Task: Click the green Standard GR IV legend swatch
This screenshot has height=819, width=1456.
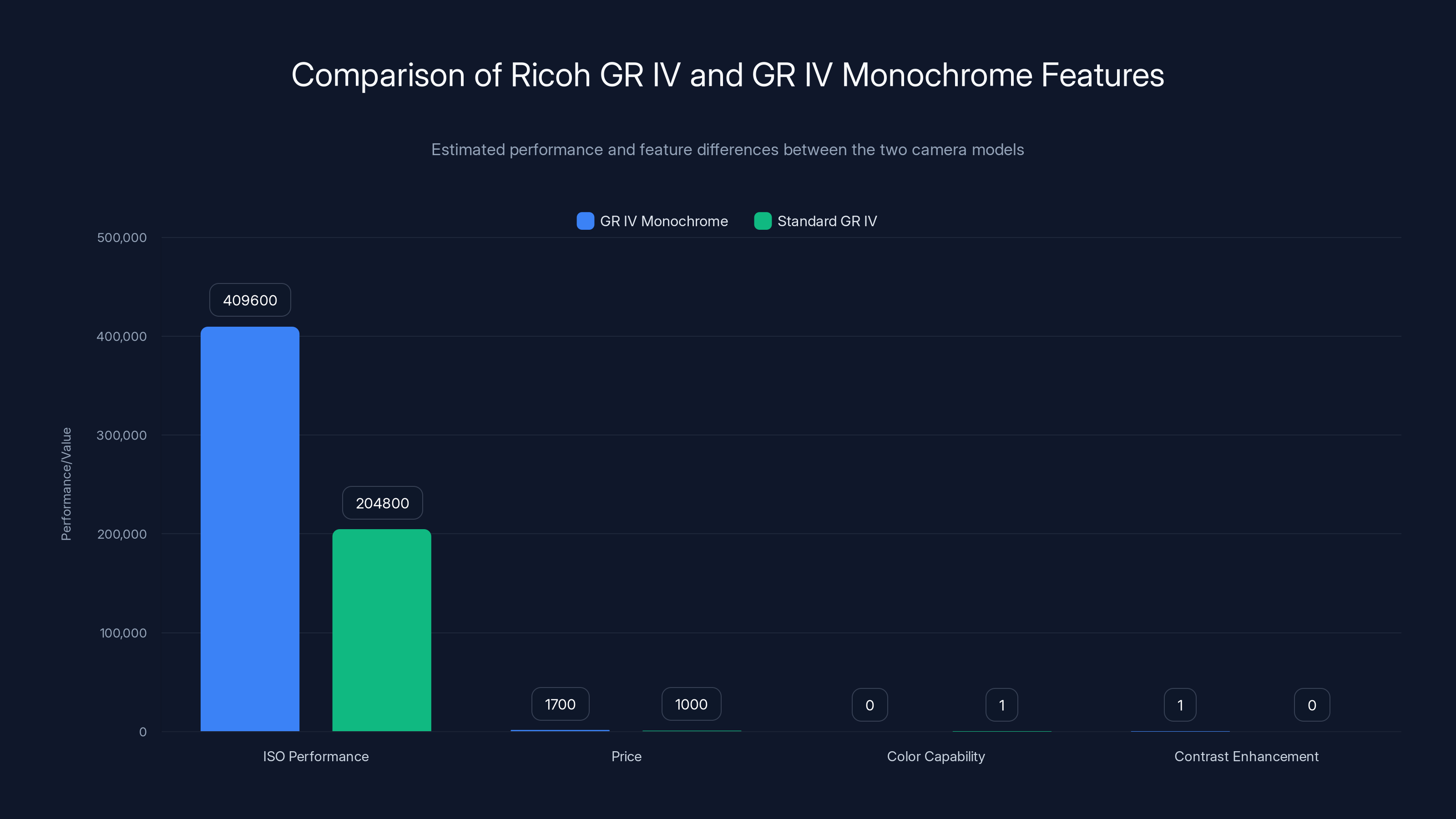Action: 763,221
